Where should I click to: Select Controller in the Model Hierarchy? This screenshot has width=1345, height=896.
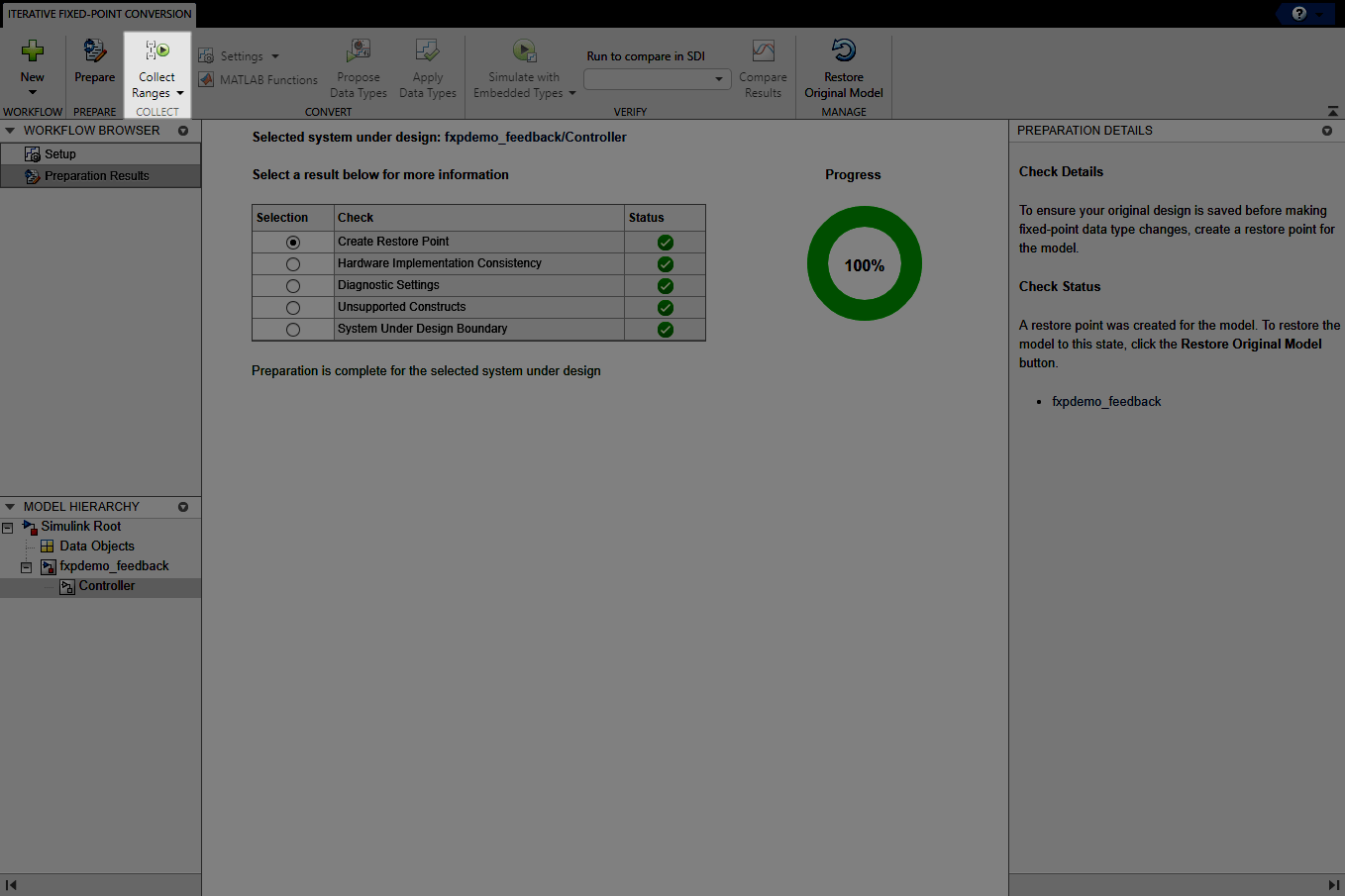tap(107, 586)
